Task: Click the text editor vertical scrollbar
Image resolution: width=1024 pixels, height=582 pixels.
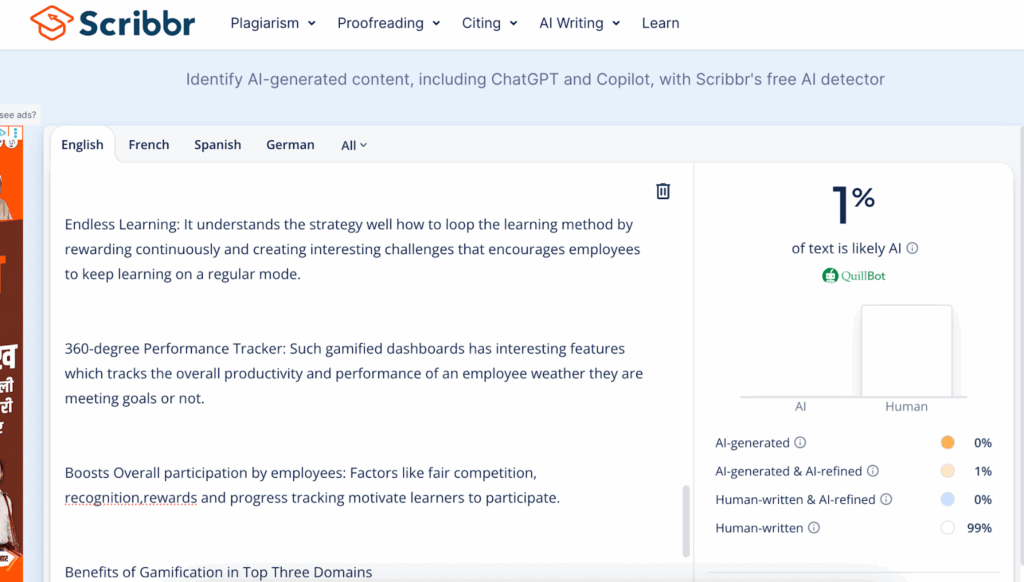Action: (x=686, y=520)
